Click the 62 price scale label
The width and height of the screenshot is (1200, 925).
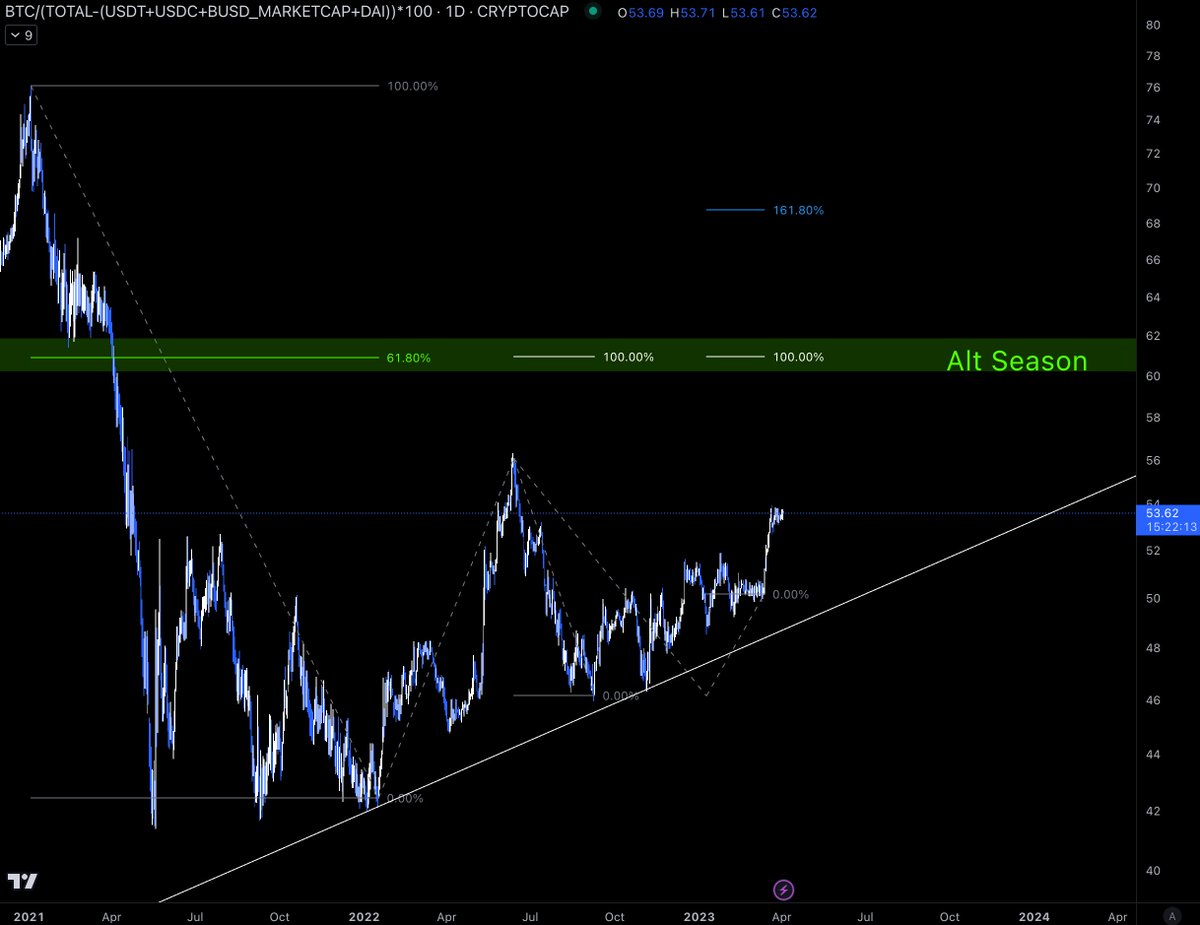pyautogui.click(x=1152, y=337)
